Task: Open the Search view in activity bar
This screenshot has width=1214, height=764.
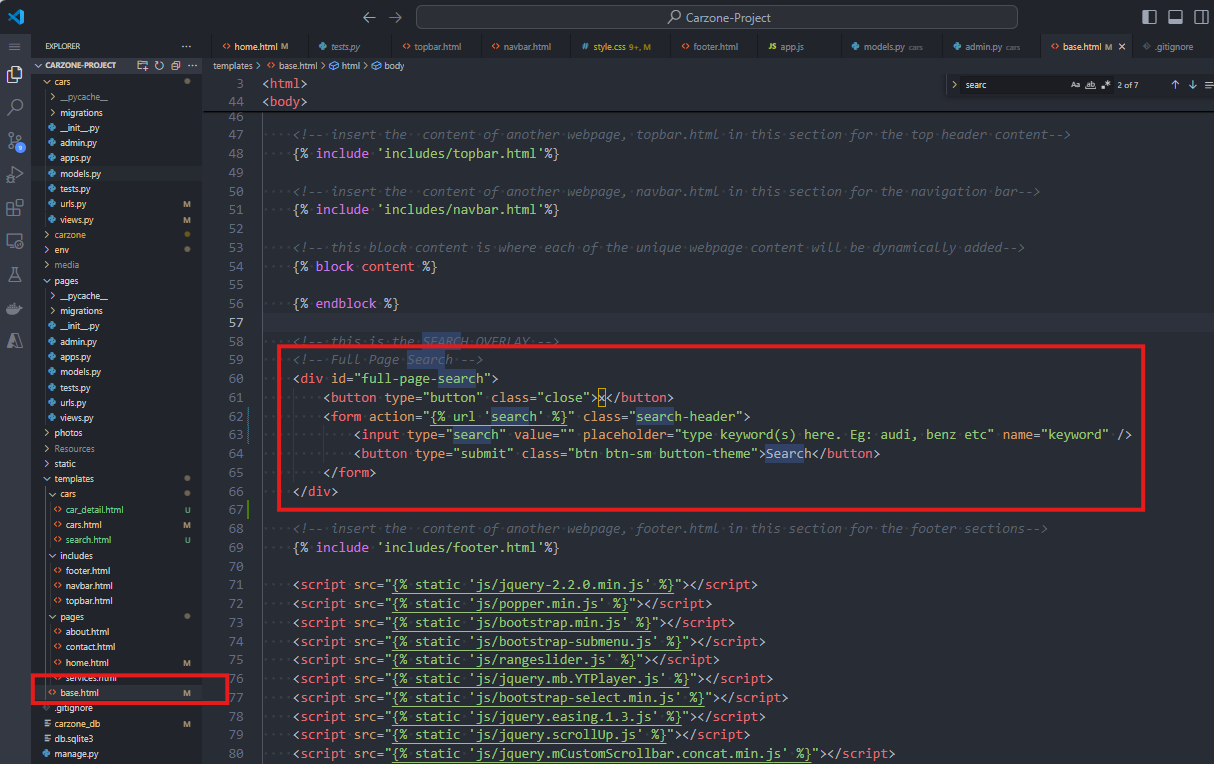Action: pos(15,106)
